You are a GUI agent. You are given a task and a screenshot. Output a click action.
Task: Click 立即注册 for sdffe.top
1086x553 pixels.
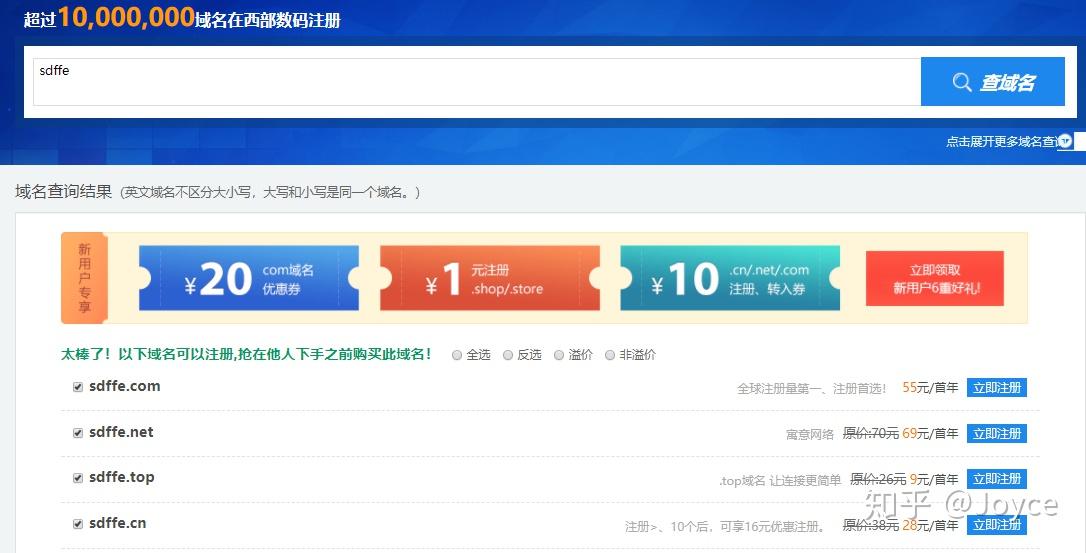997,479
